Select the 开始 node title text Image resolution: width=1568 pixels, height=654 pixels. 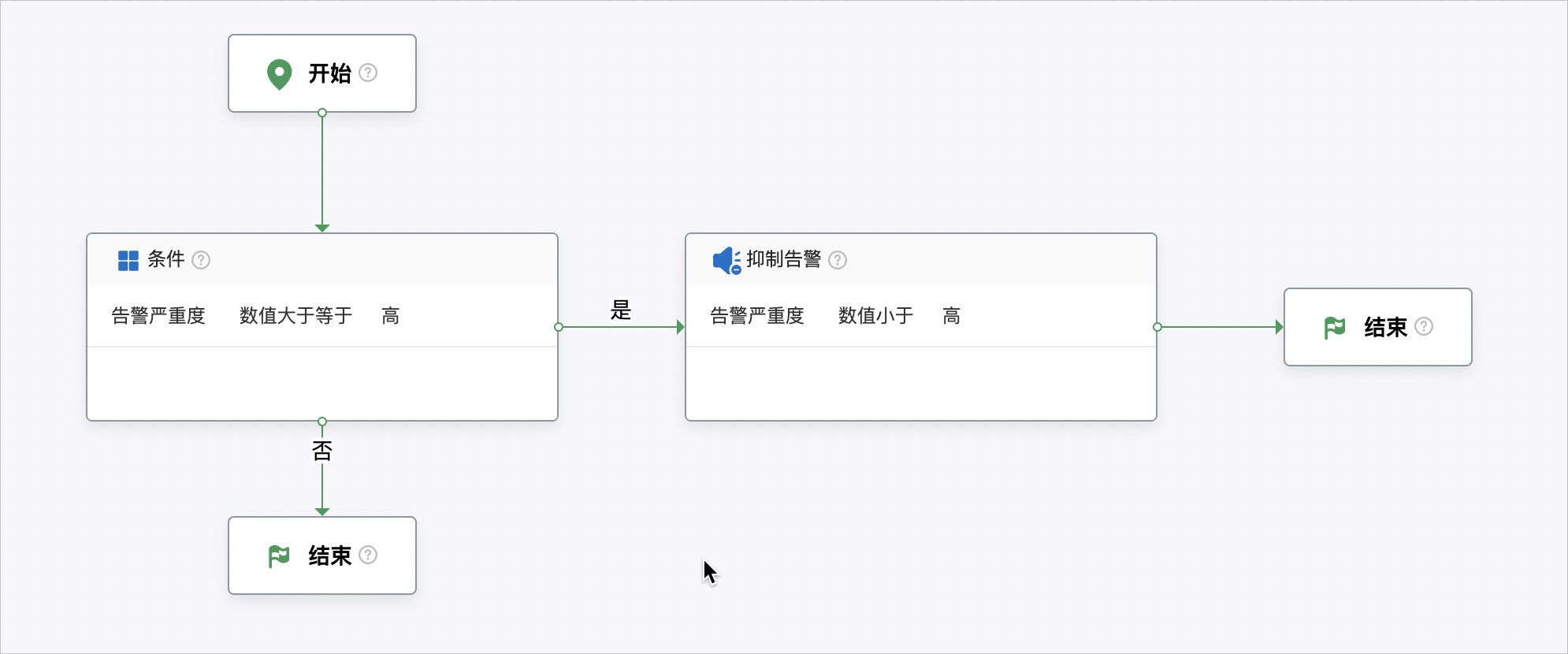(x=331, y=72)
